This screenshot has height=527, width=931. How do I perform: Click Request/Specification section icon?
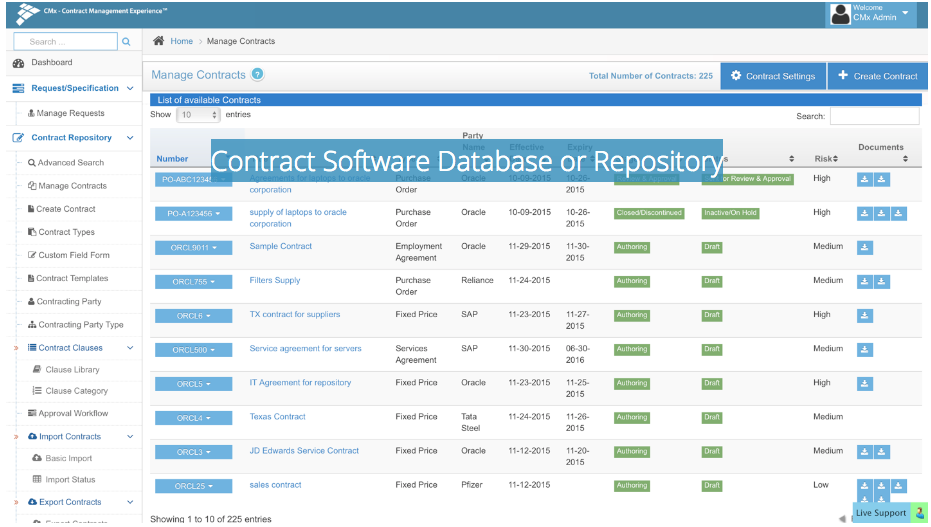pos(18,88)
